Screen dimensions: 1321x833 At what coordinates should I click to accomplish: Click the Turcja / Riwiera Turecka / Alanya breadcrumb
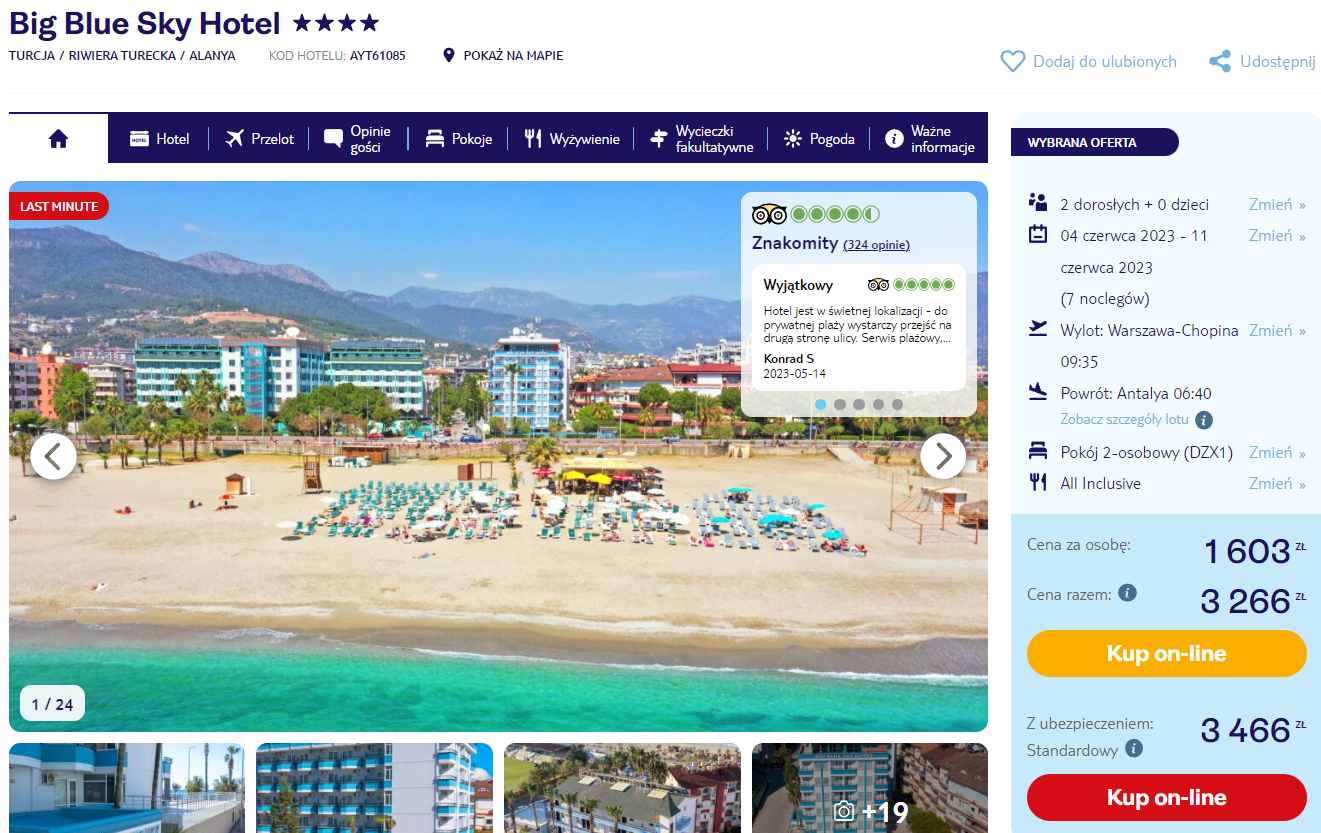tap(122, 56)
